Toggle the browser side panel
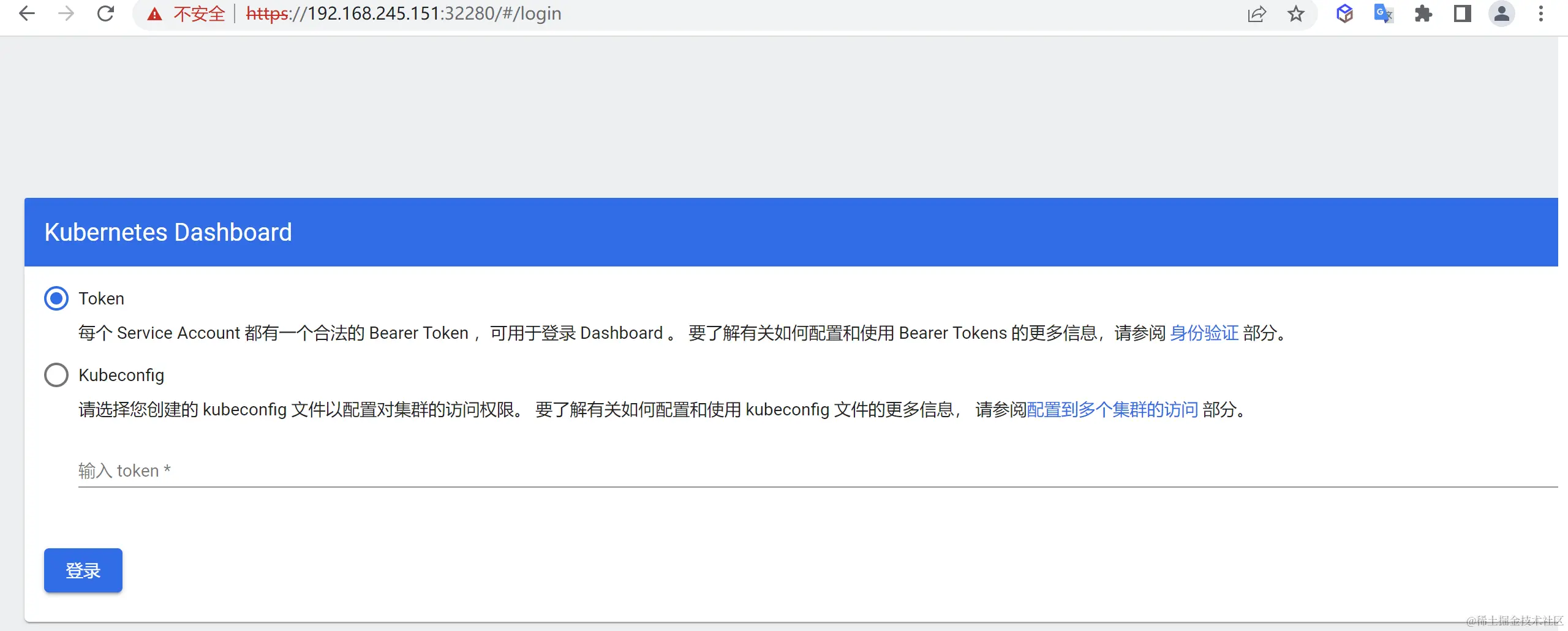 [x=1462, y=13]
